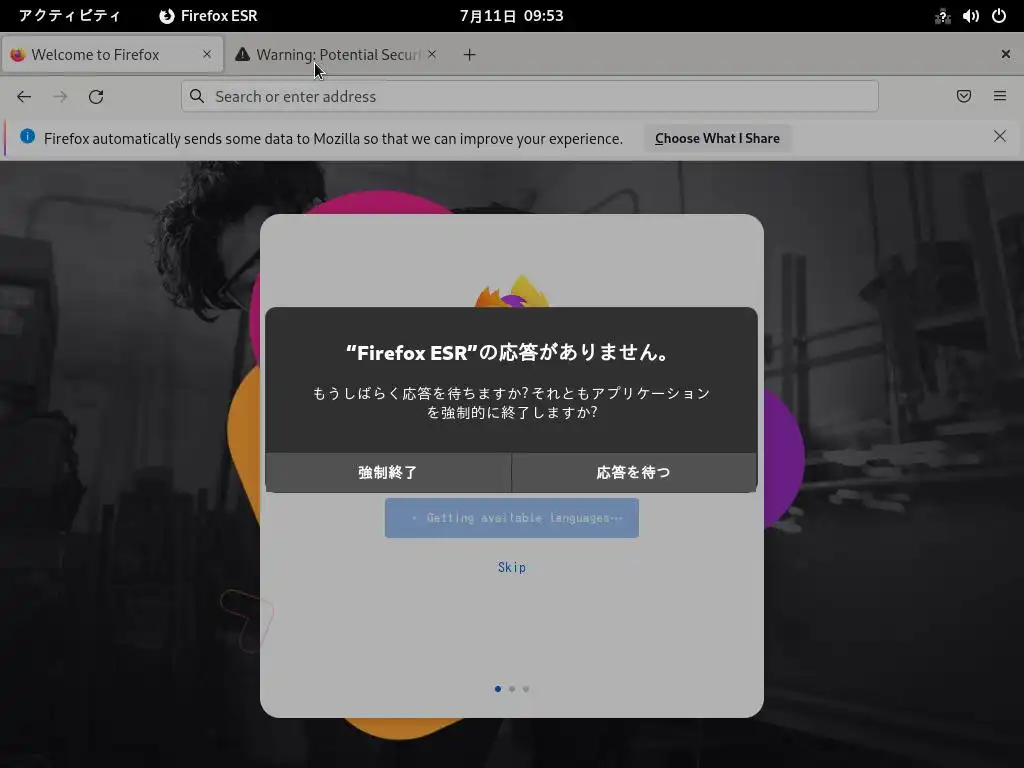The image size is (1024, 768).
Task: Dismiss the data sharing notification bar
Action: click(1000, 136)
